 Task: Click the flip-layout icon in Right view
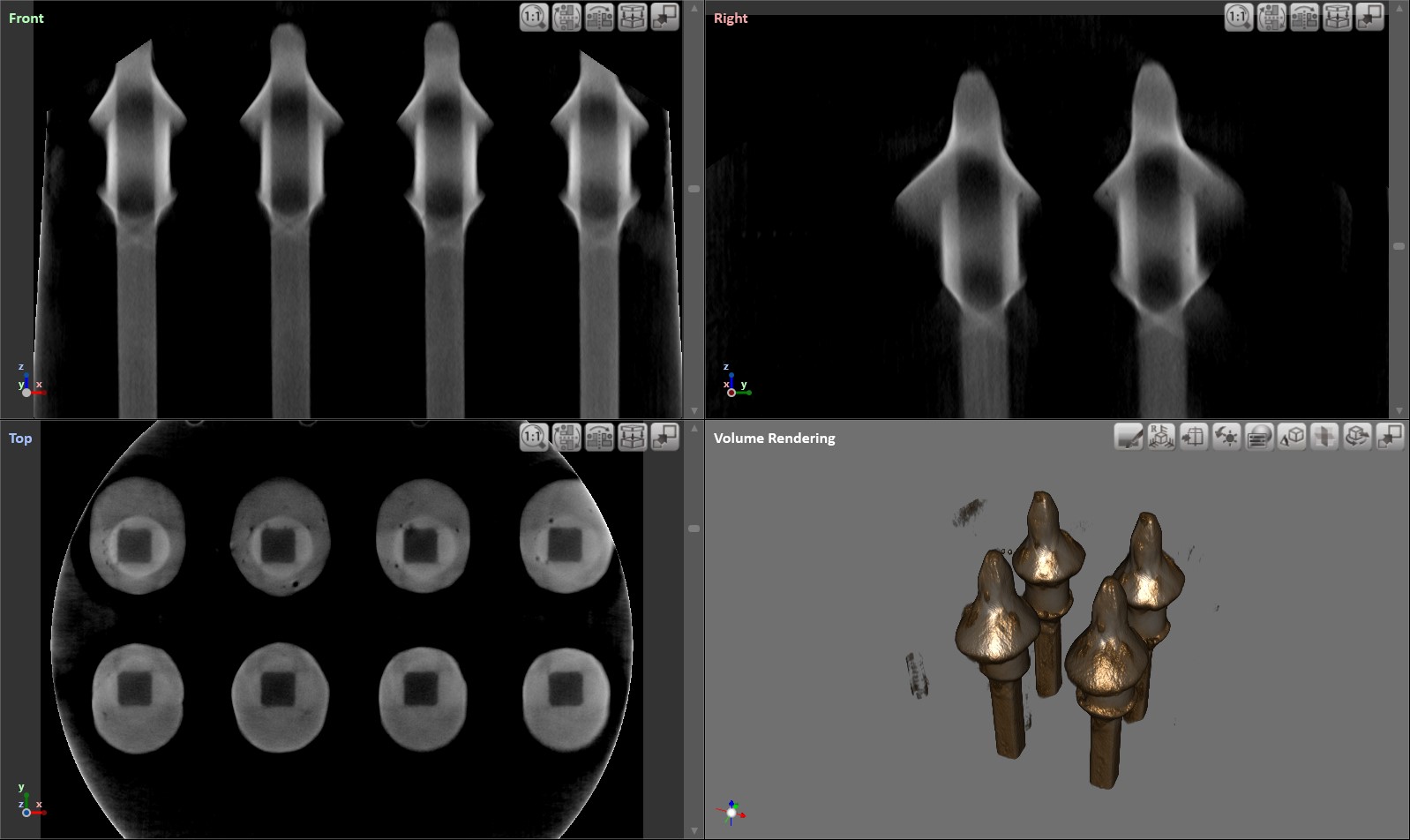coord(1304,18)
